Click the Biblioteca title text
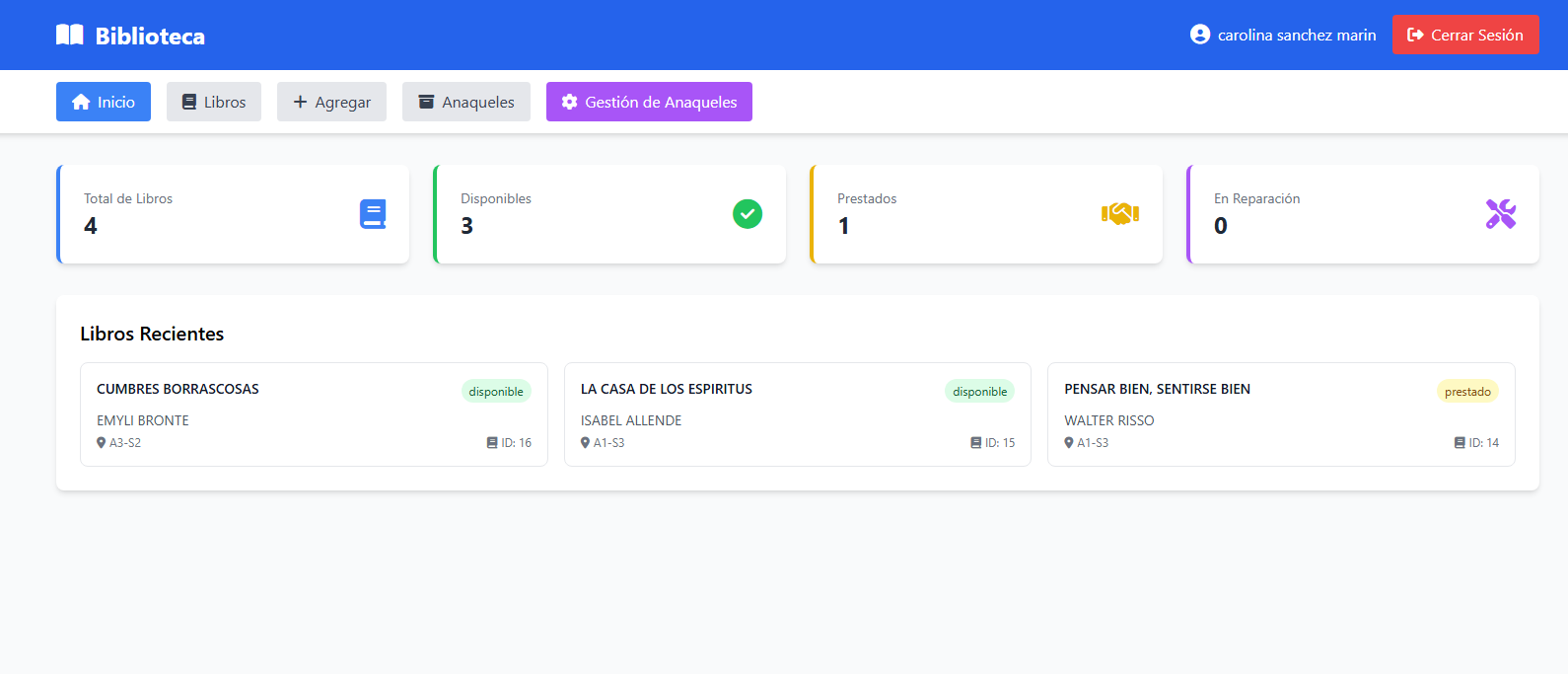This screenshot has width=1568, height=674. tap(150, 37)
